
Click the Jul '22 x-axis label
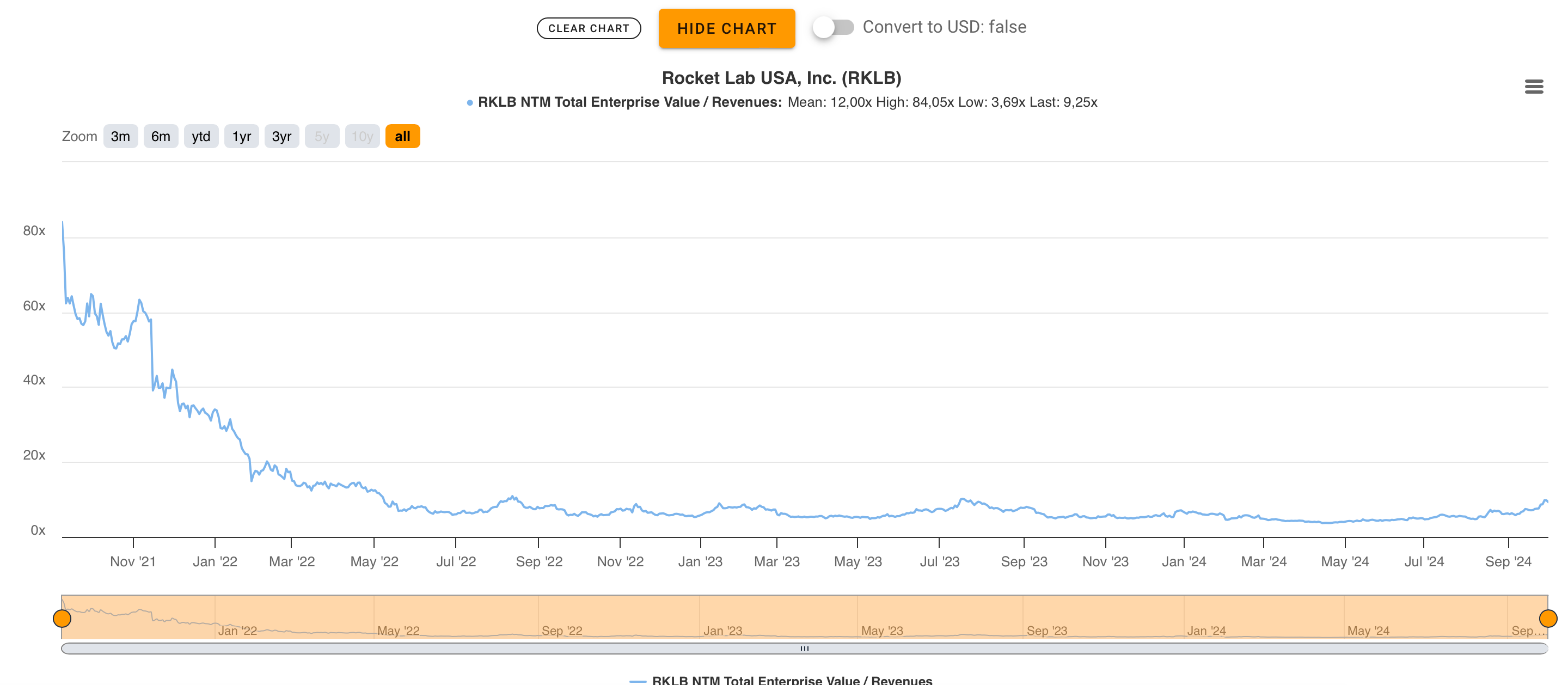[456, 561]
